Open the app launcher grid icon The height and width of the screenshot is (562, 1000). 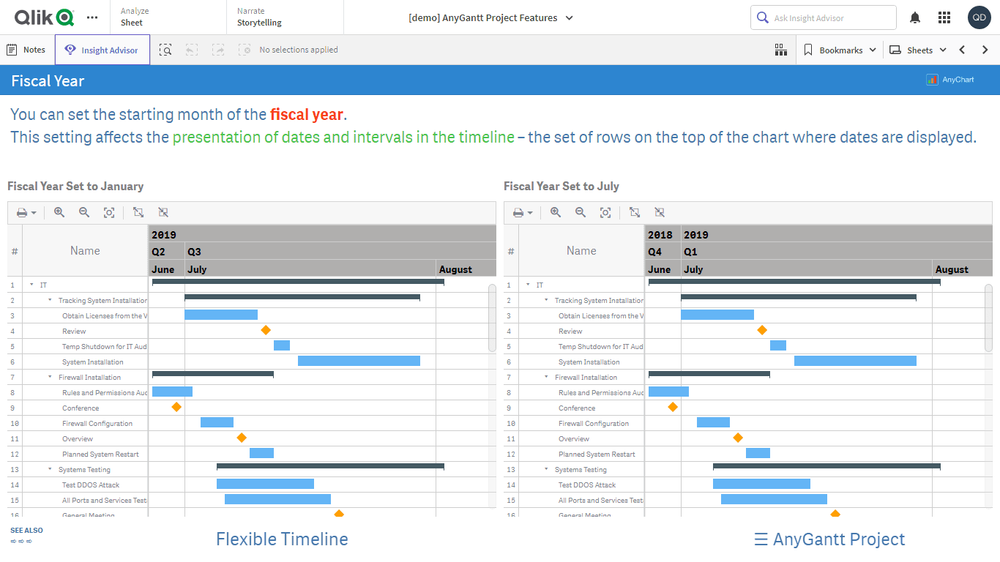(x=944, y=18)
